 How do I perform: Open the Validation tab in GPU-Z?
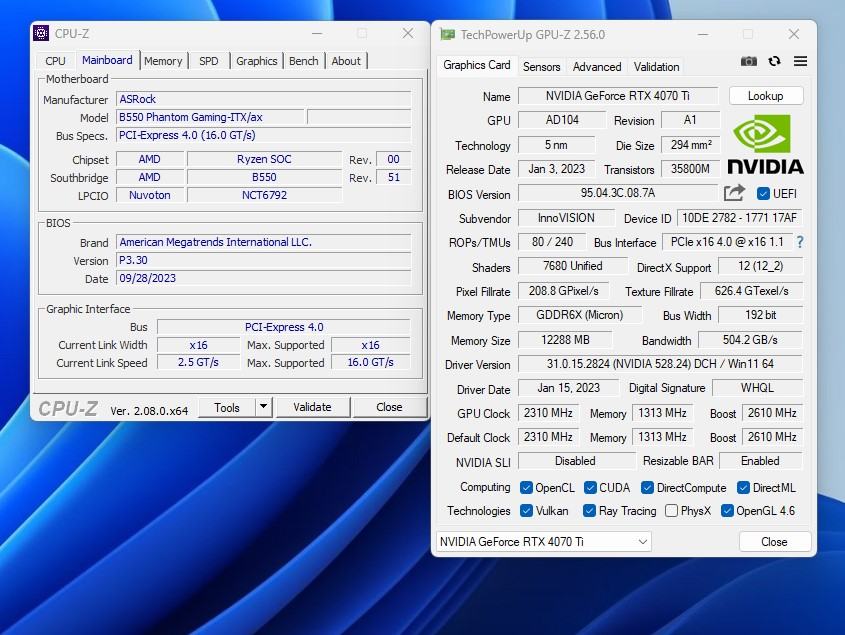tap(656, 67)
